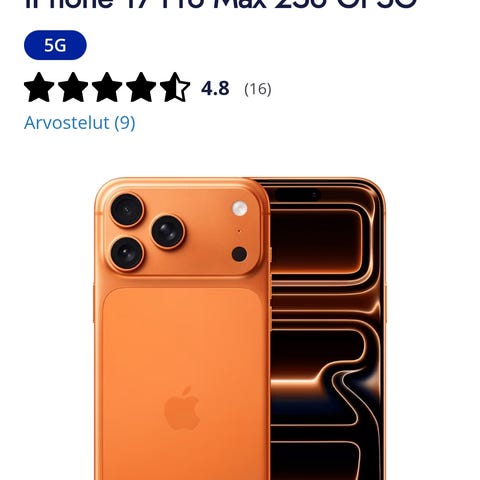Open the (16) ratings count
The image size is (480, 480).
tap(258, 89)
